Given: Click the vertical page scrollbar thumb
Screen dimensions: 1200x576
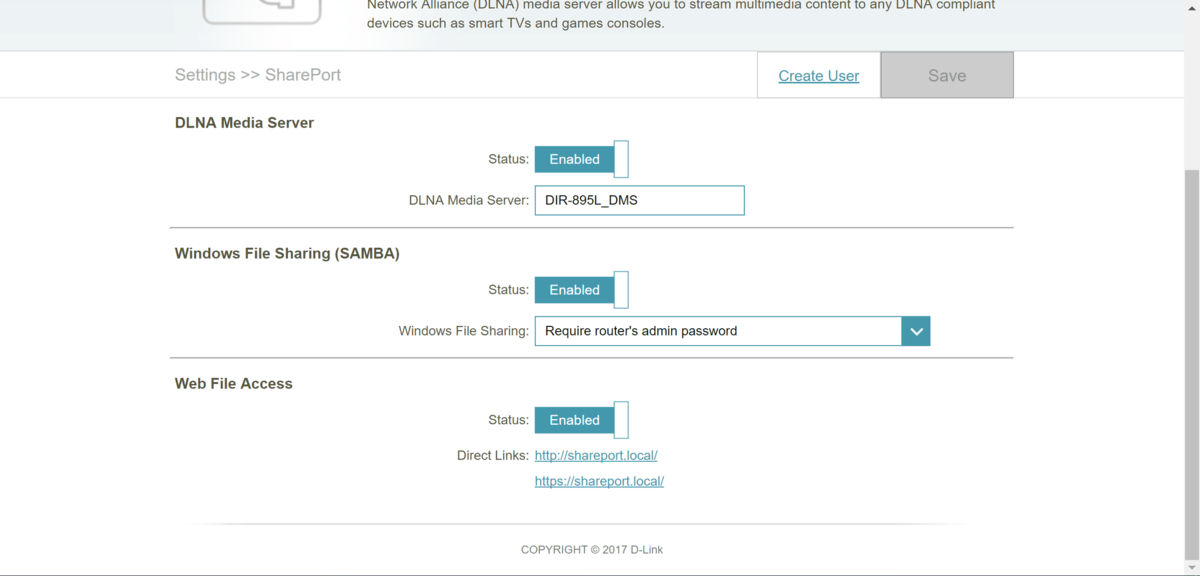Looking at the screenshot, I should point(1191,360).
